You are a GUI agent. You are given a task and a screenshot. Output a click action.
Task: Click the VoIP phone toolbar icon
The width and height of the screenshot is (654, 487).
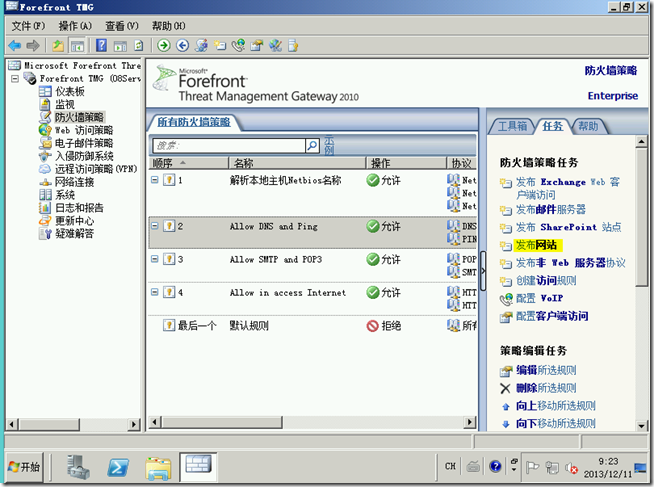pyautogui.click(x=239, y=45)
